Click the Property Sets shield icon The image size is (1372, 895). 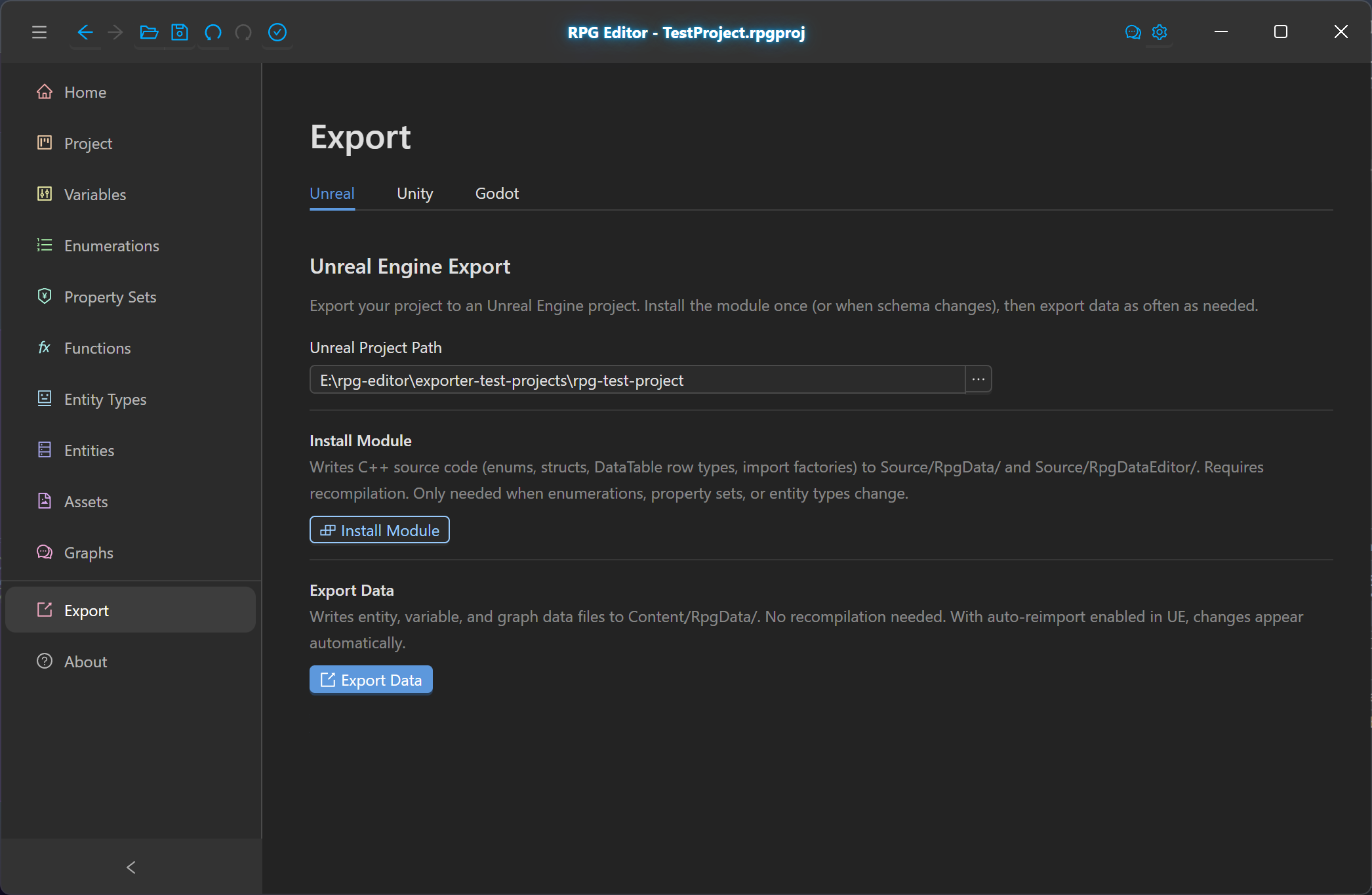pyautogui.click(x=45, y=297)
